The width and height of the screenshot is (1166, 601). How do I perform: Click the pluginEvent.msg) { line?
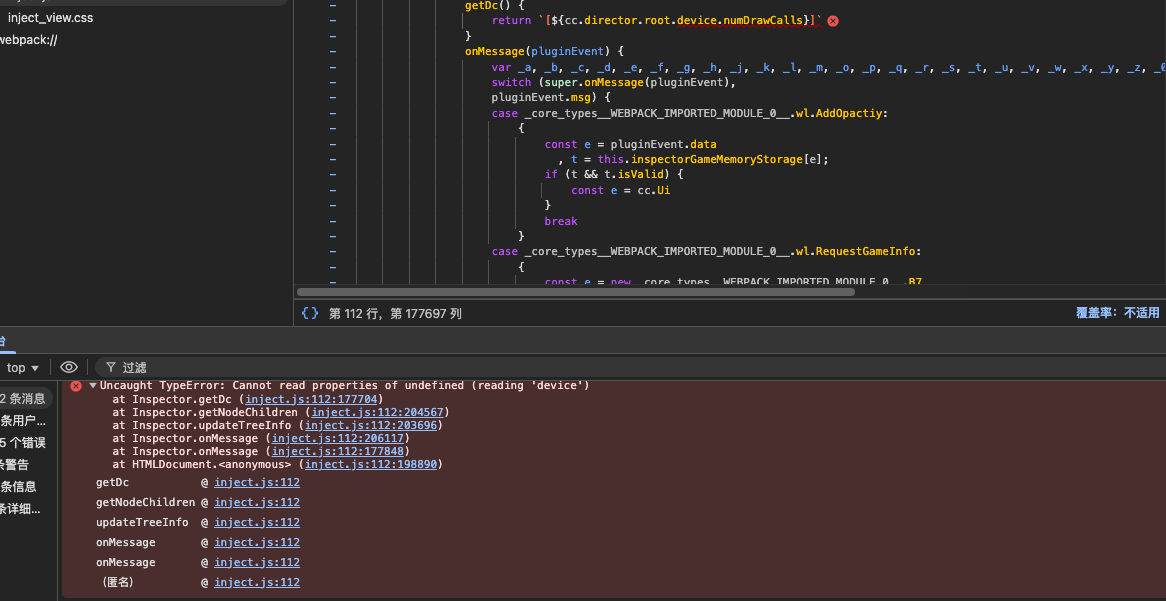tap(550, 97)
